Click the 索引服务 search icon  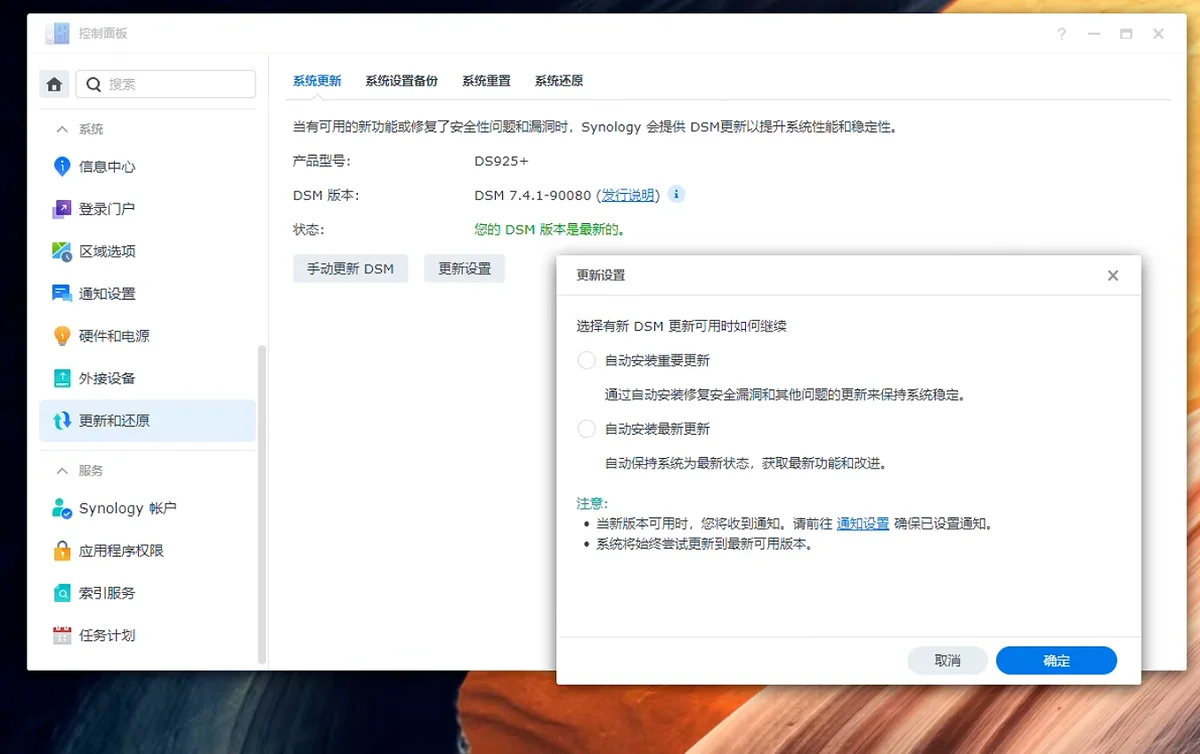pyautogui.click(x=61, y=593)
